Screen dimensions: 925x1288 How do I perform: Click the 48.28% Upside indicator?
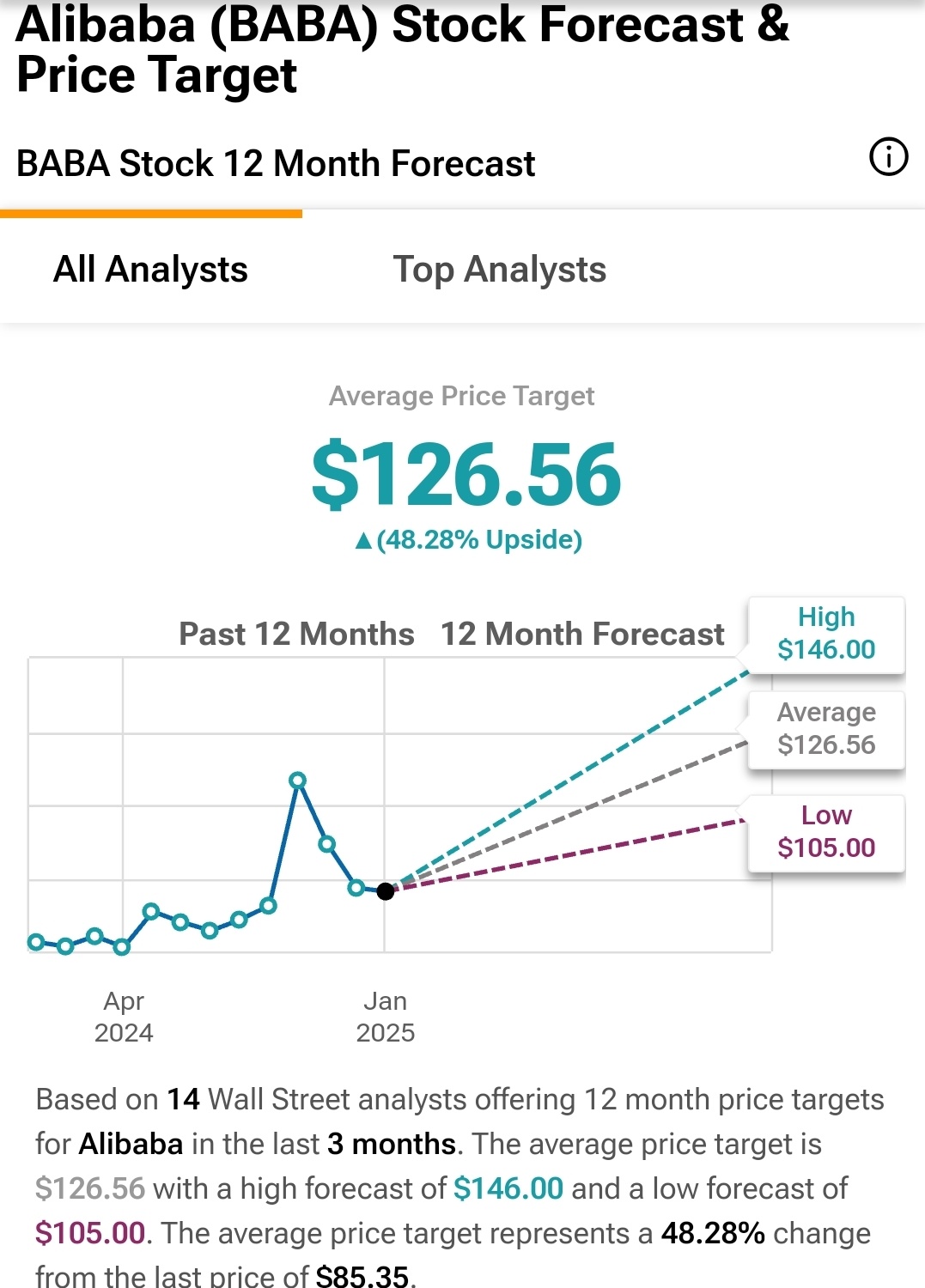(469, 540)
